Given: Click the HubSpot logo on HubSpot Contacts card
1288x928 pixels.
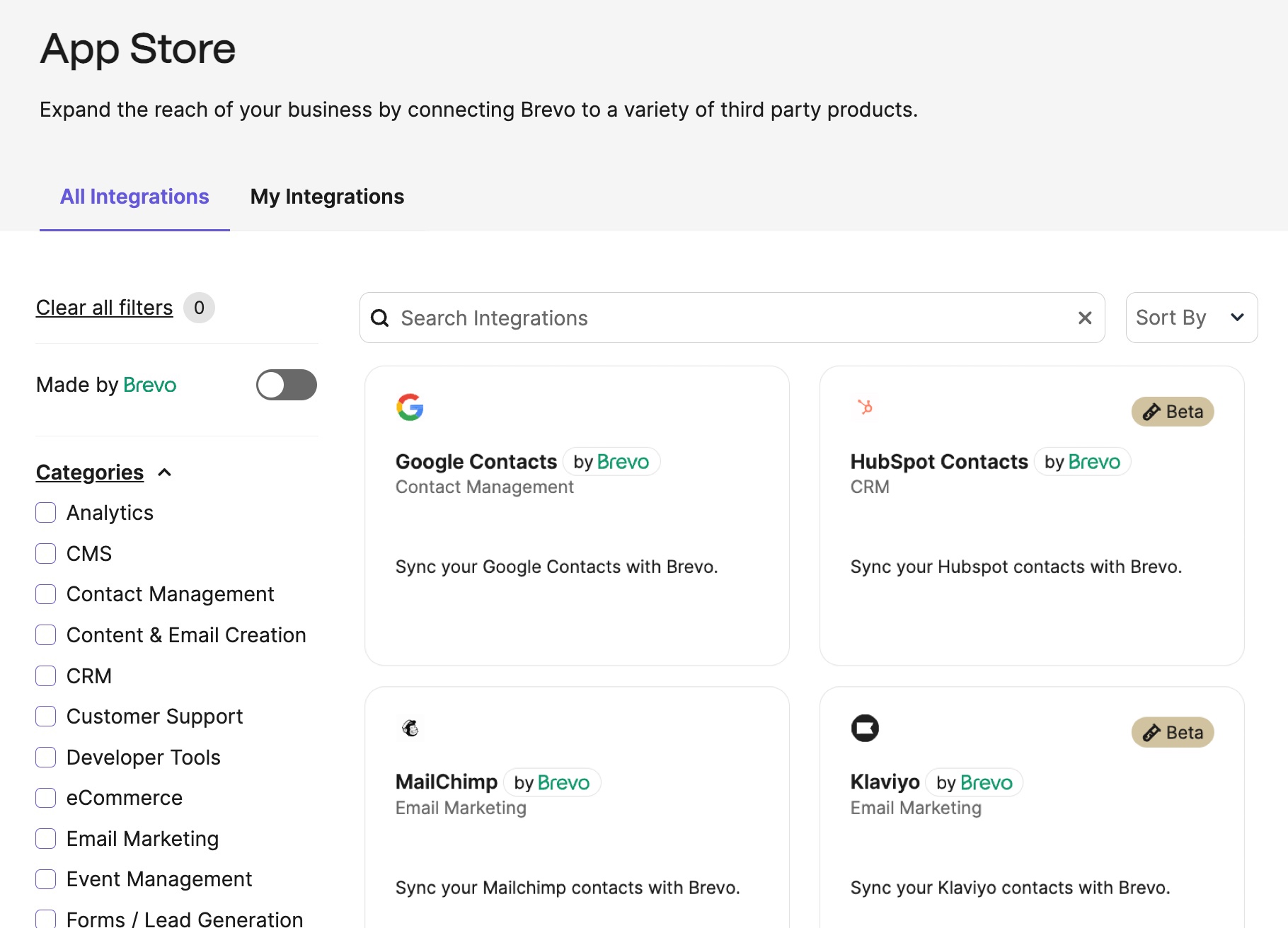Looking at the screenshot, I should (x=866, y=407).
